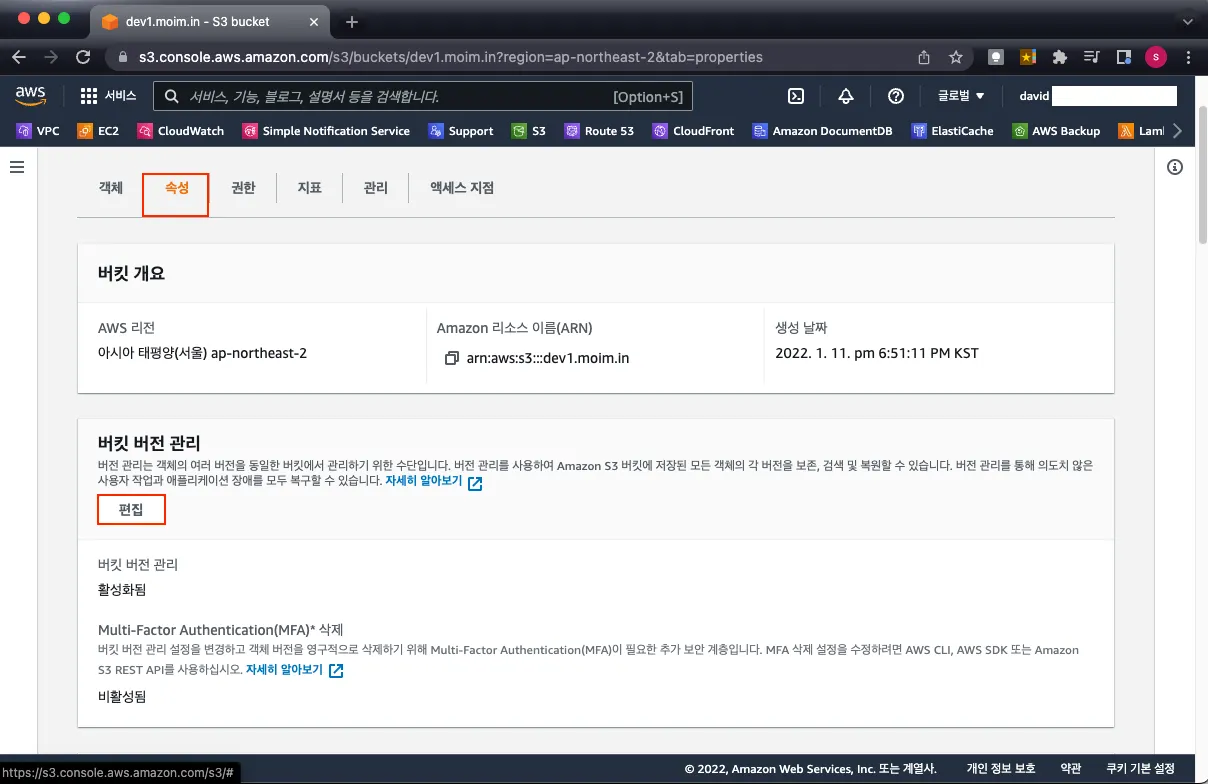The image size is (1208, 784).
Task: Open the Support bookmark shortcut
Action: (461, 131)
